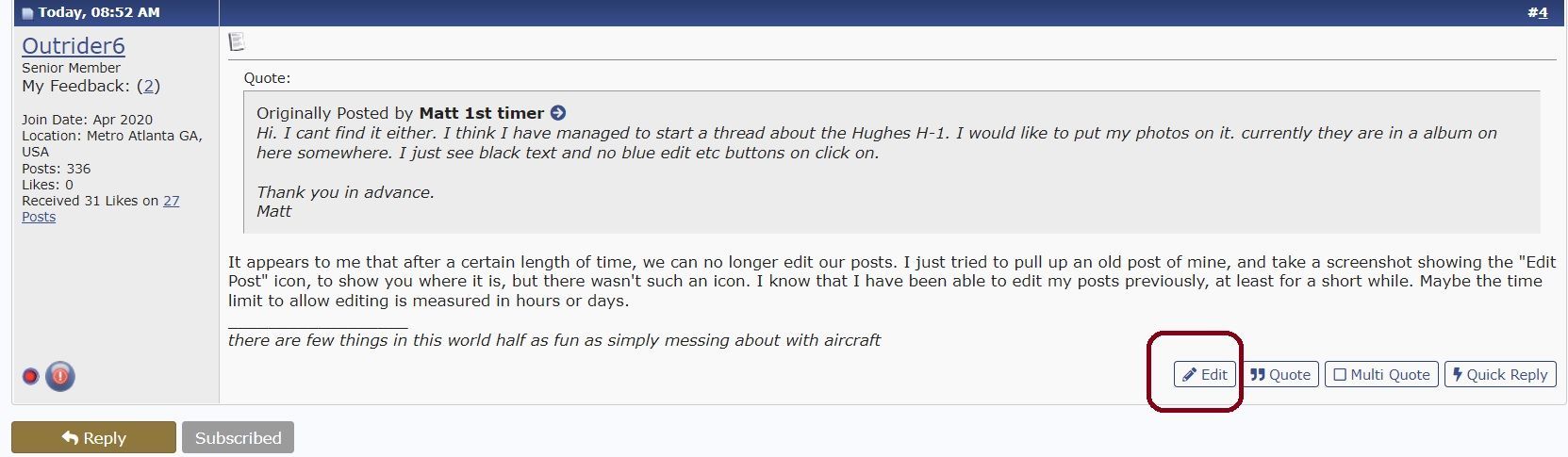Screen dimensions: 1568x457
Task: Click the view-post arrow beside Matt 1st timer
Action: point(558,113)
